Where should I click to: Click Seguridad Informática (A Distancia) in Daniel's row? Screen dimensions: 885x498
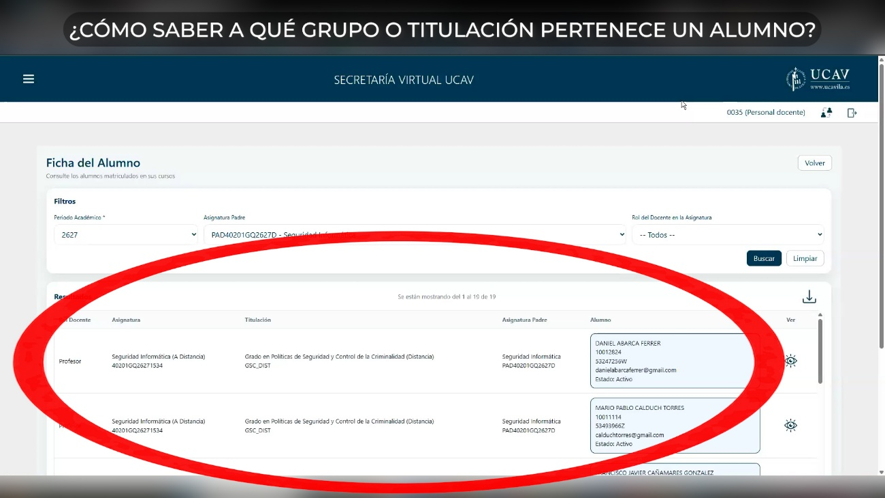(x=159, y=357)
